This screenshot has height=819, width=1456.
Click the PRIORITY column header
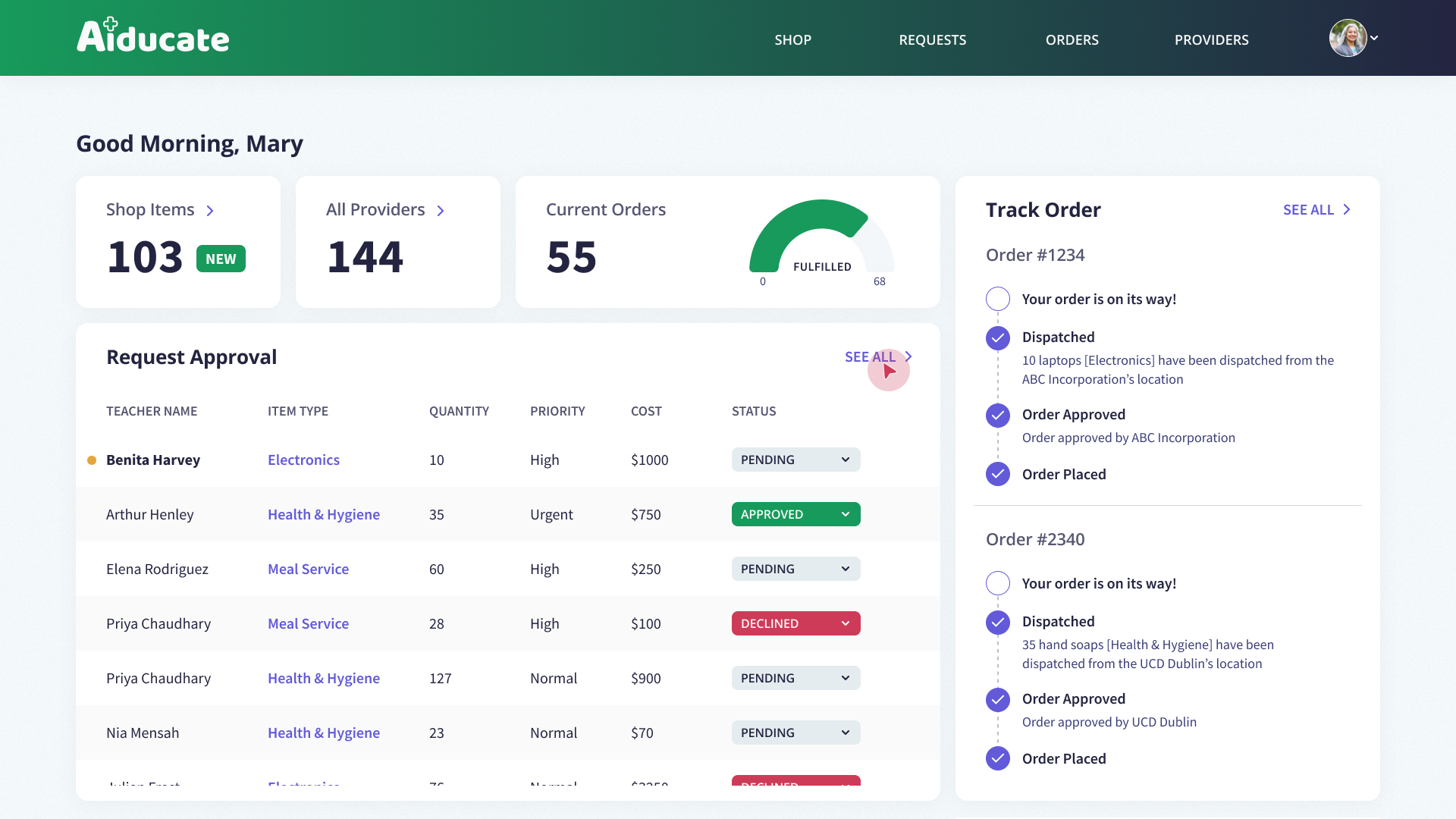(x=557, y=411)
